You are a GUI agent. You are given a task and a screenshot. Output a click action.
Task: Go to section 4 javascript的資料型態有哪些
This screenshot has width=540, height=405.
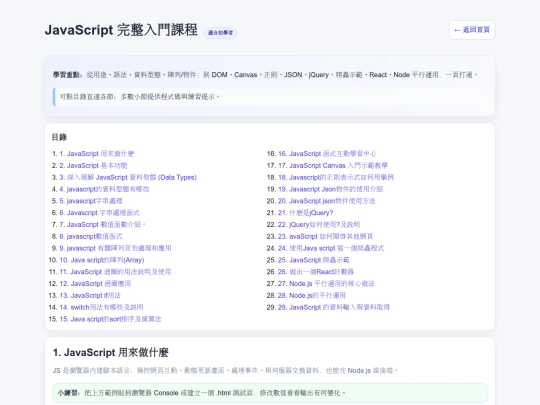tap(104, 189)
